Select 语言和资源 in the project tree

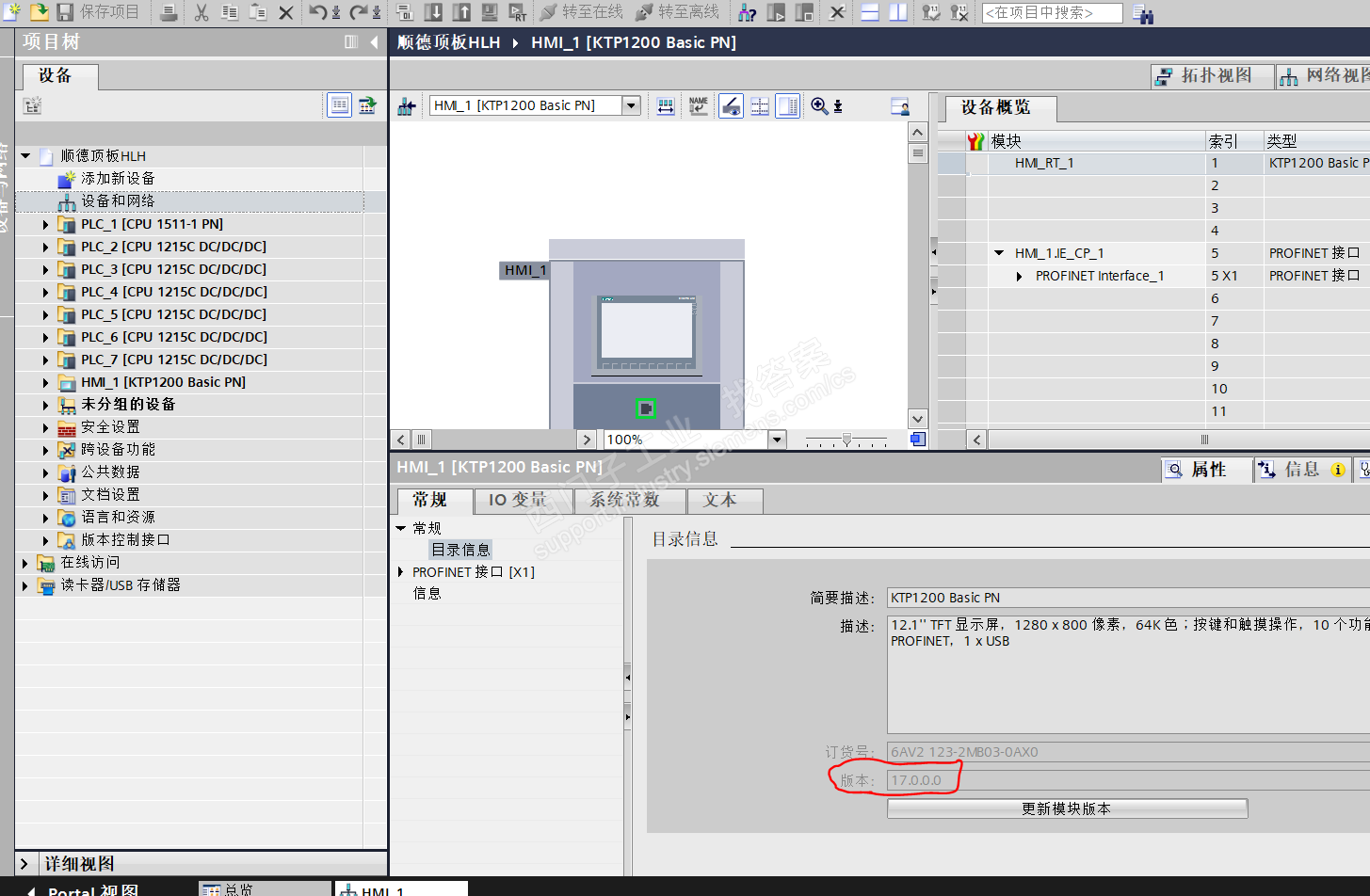coord(118,517)
